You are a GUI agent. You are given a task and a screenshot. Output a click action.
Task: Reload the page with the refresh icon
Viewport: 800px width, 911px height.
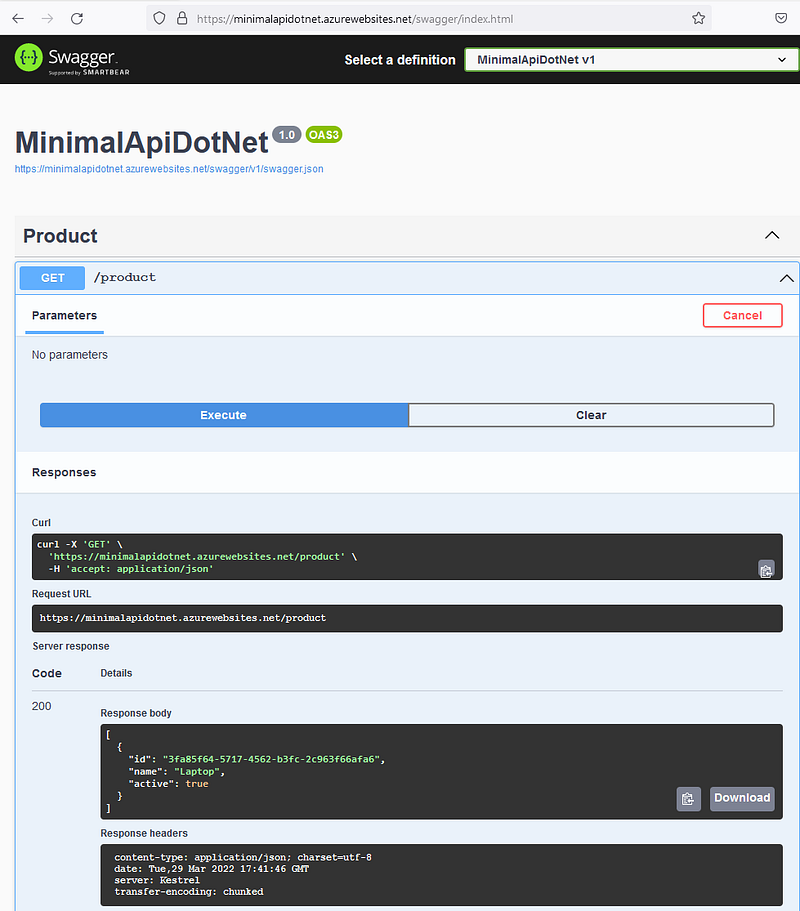[x=77, y=19]
